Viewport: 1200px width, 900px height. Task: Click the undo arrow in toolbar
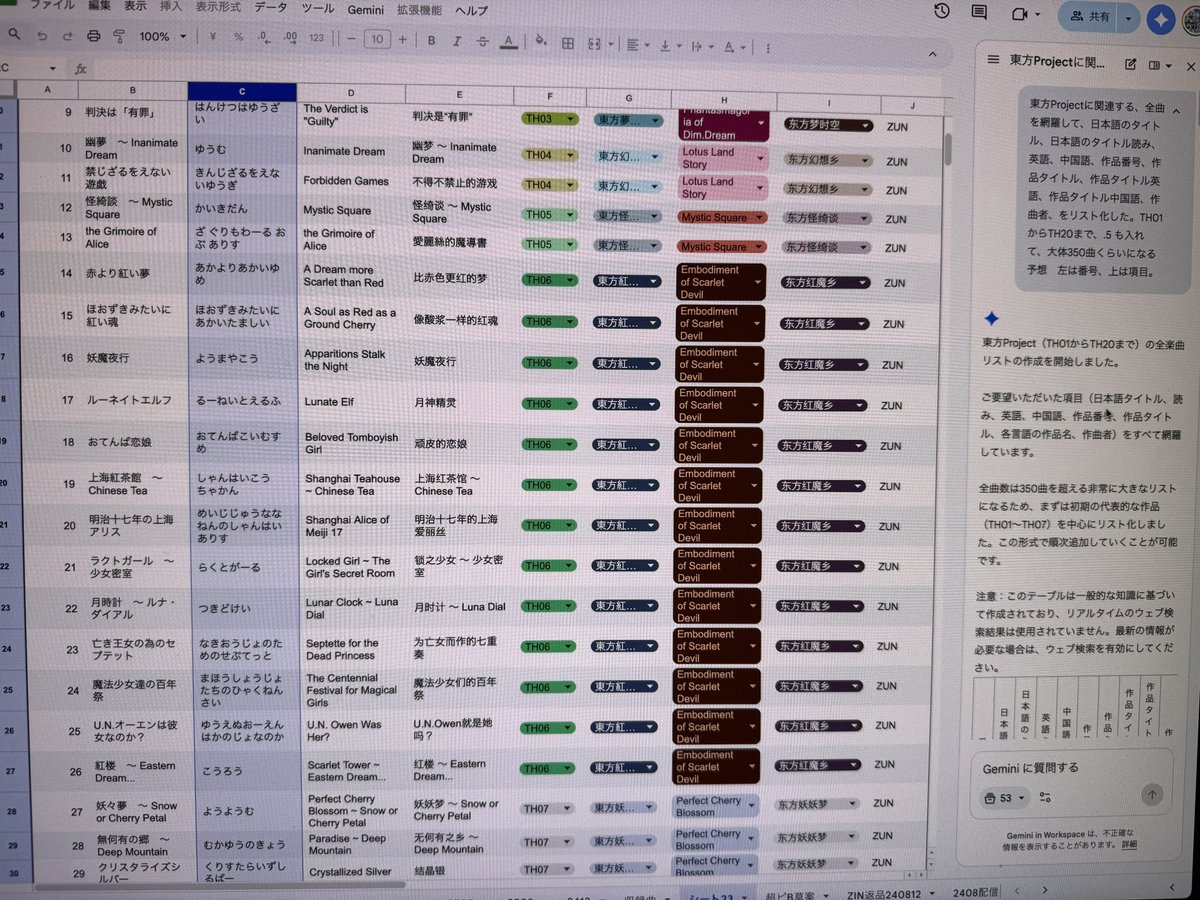(42, 36)
